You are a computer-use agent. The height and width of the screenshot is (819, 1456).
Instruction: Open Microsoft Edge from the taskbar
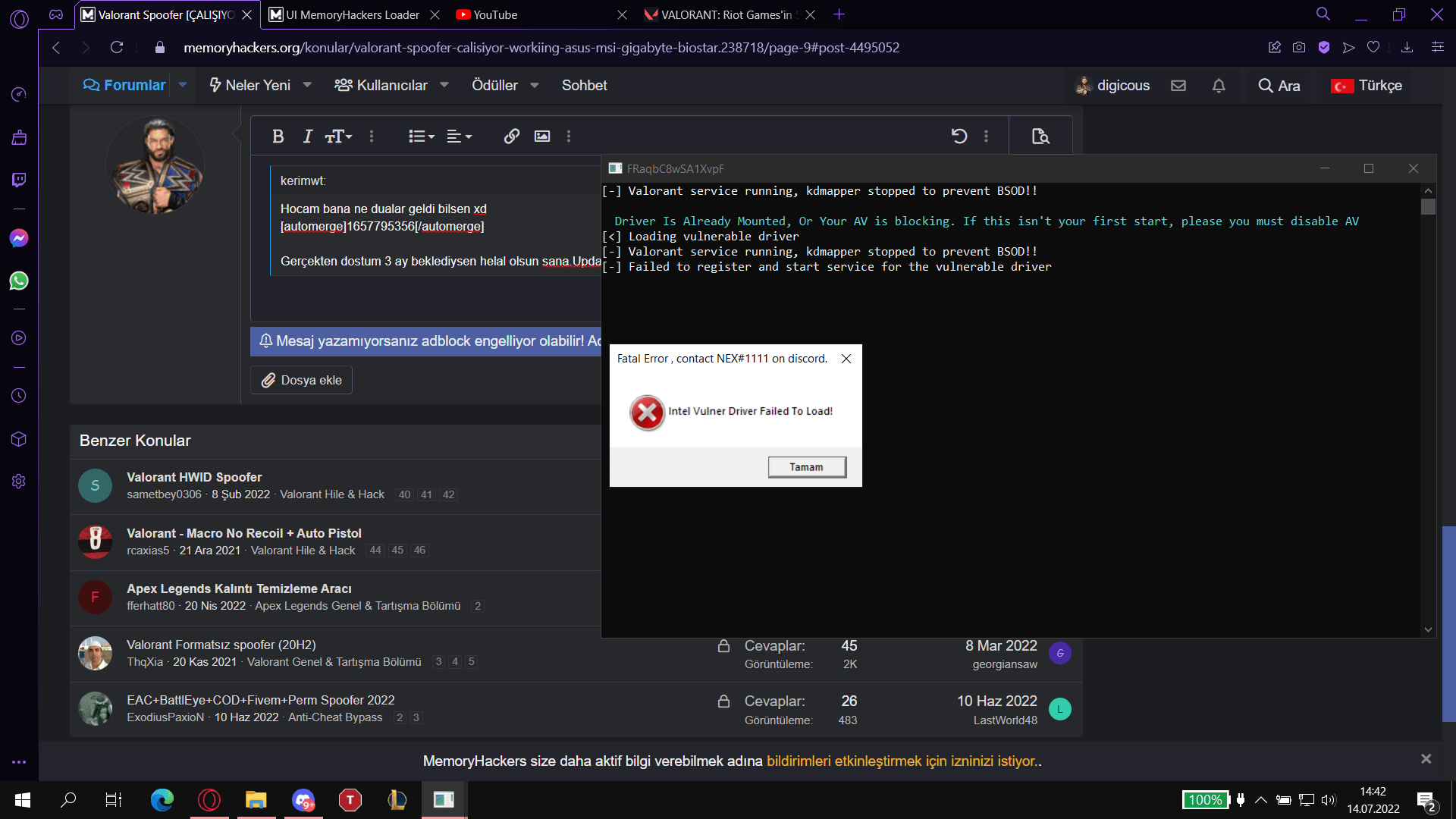click(162, 799)
